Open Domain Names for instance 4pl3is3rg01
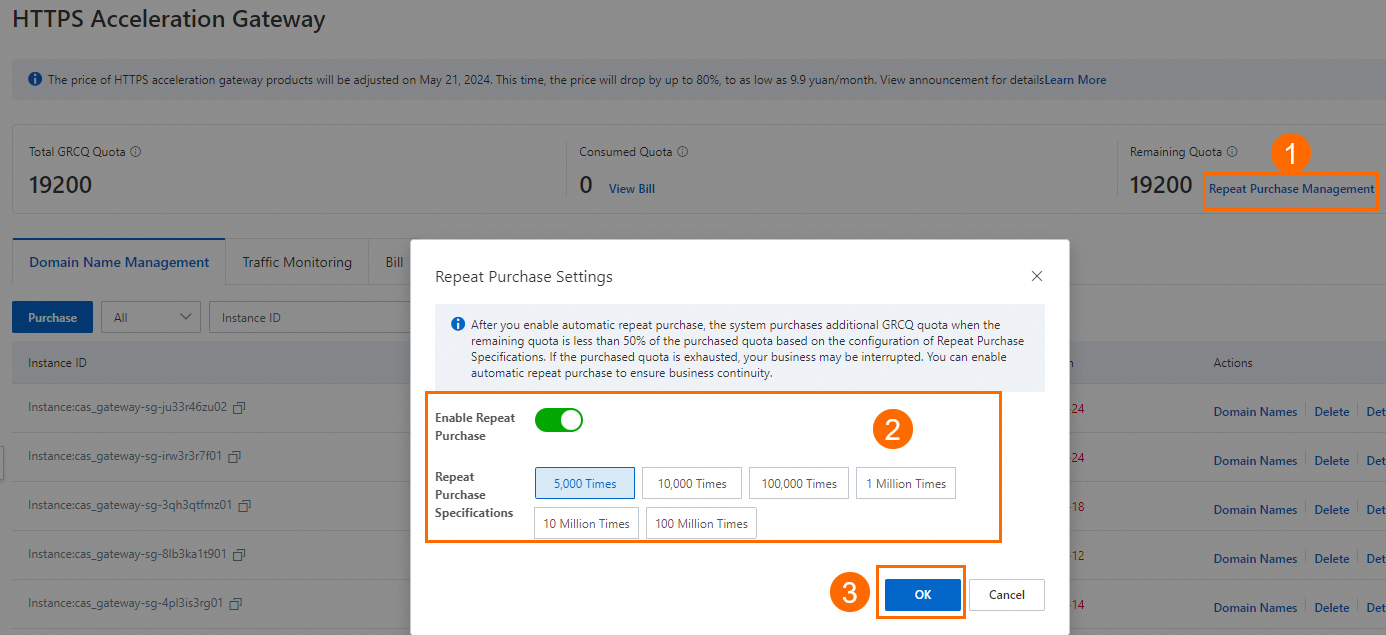1386x635 pixels. pos(1255,607)
